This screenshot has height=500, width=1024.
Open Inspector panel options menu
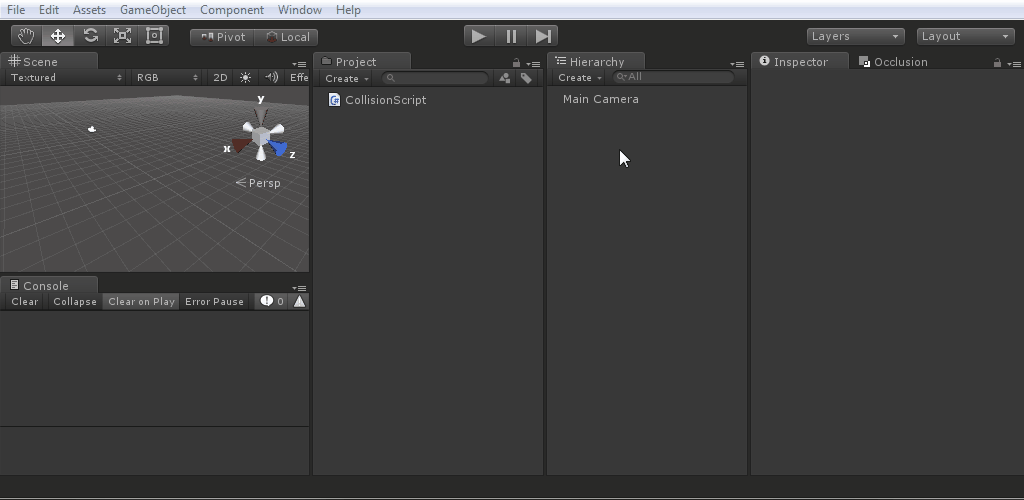click(x=1014, y=64)
